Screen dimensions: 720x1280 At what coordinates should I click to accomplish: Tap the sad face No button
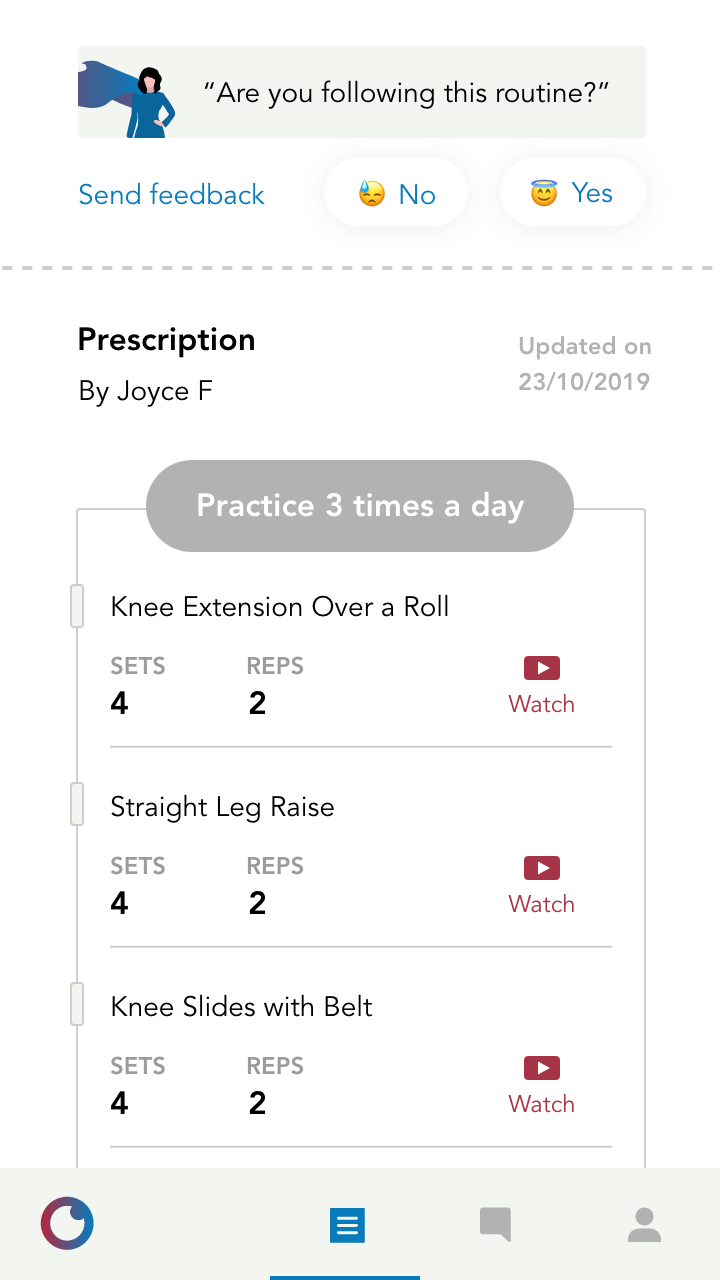coord(396,193)
